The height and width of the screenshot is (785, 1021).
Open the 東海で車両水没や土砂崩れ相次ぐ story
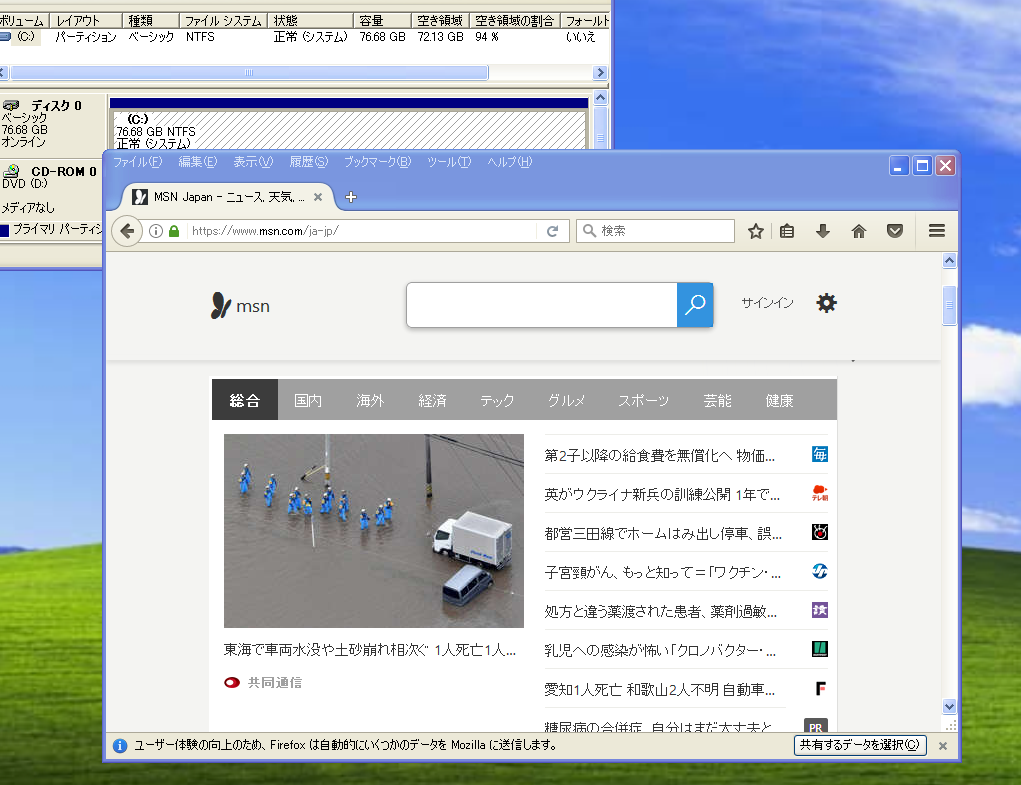click(370, 650)
